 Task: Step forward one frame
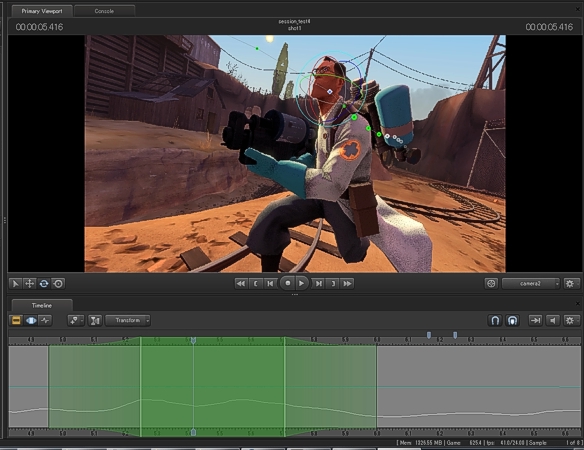point(318,283)
